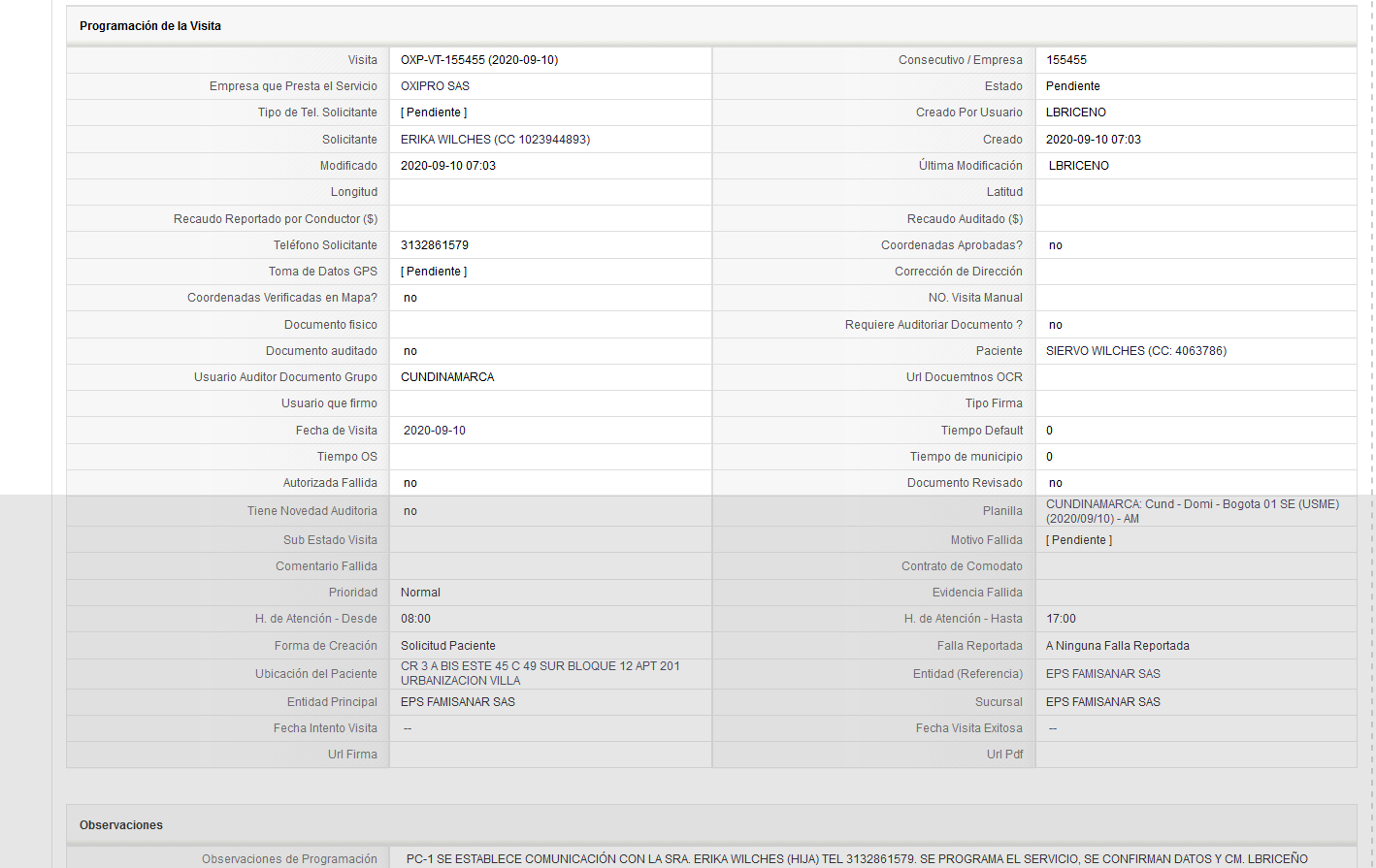Click the Contrato de Comodato label
The height and width of the screenshot is (868, 1376).
point(962,566)
